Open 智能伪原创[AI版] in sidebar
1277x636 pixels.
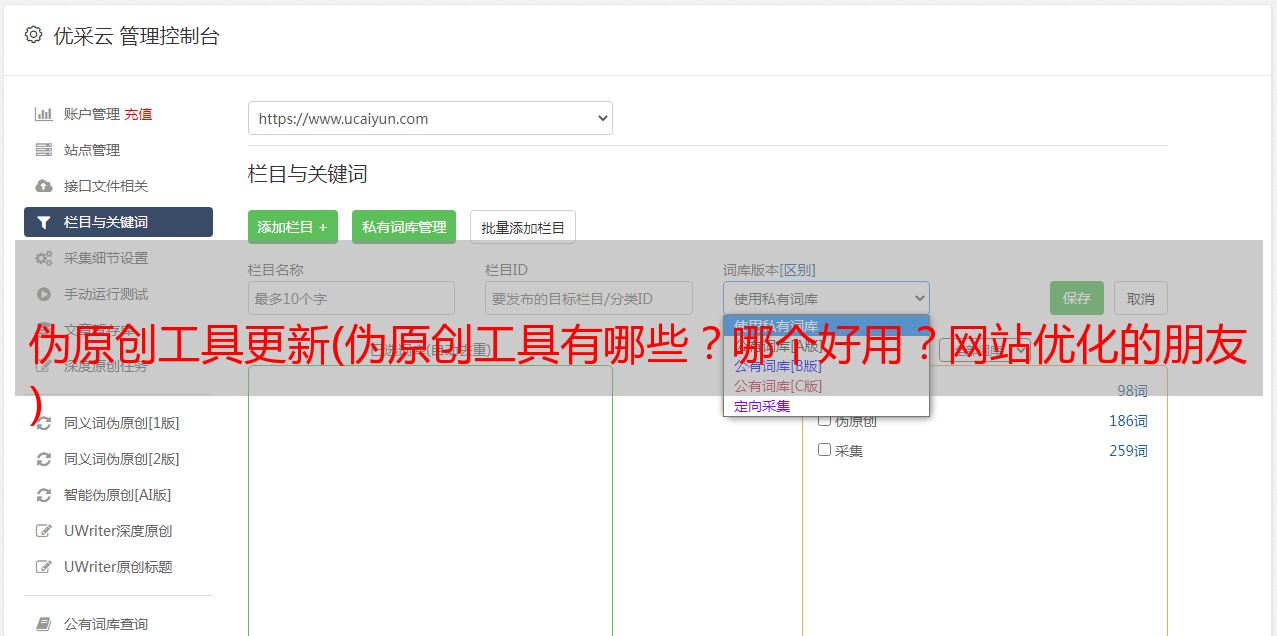point(118,495)
